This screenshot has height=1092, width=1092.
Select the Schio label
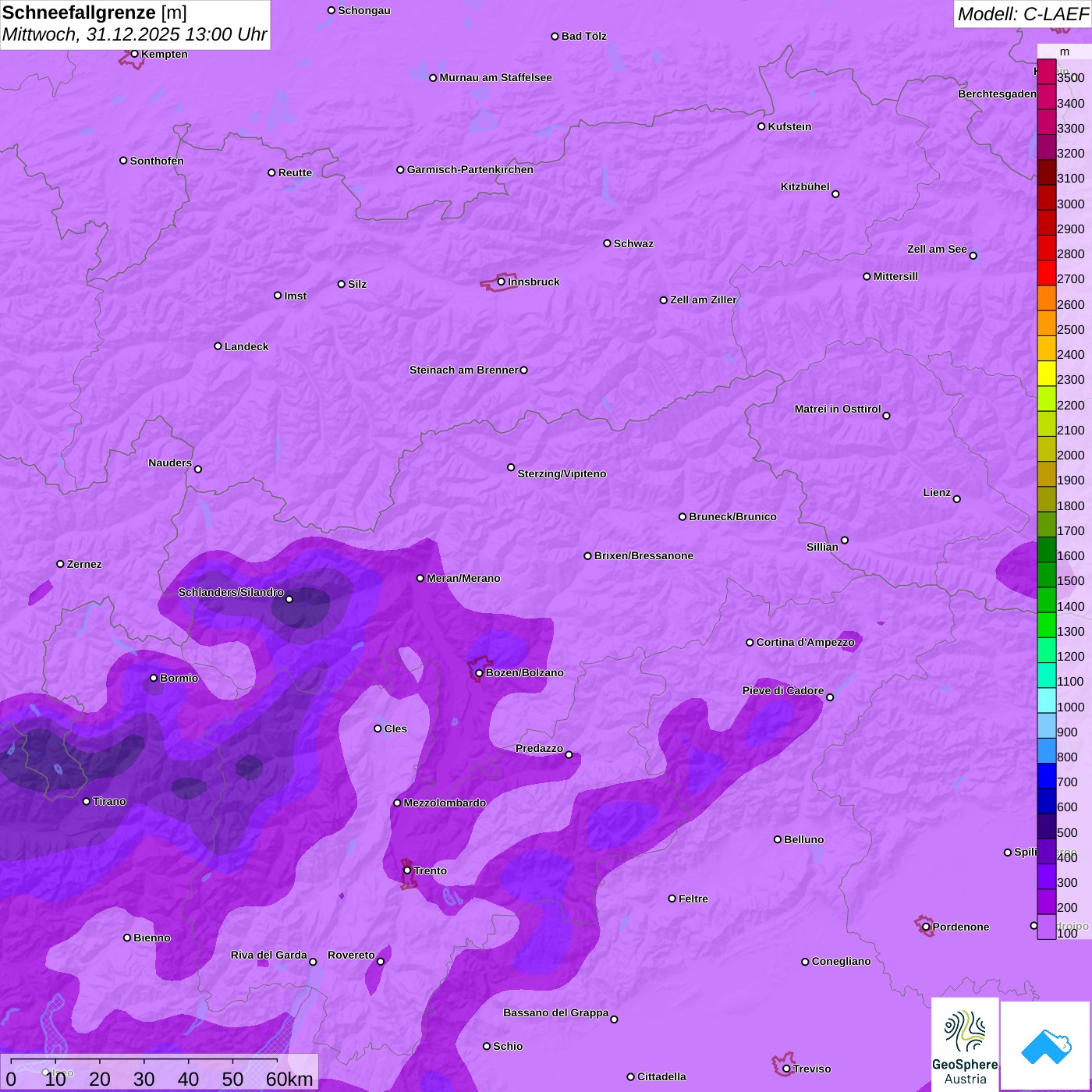click(508, 1046)
